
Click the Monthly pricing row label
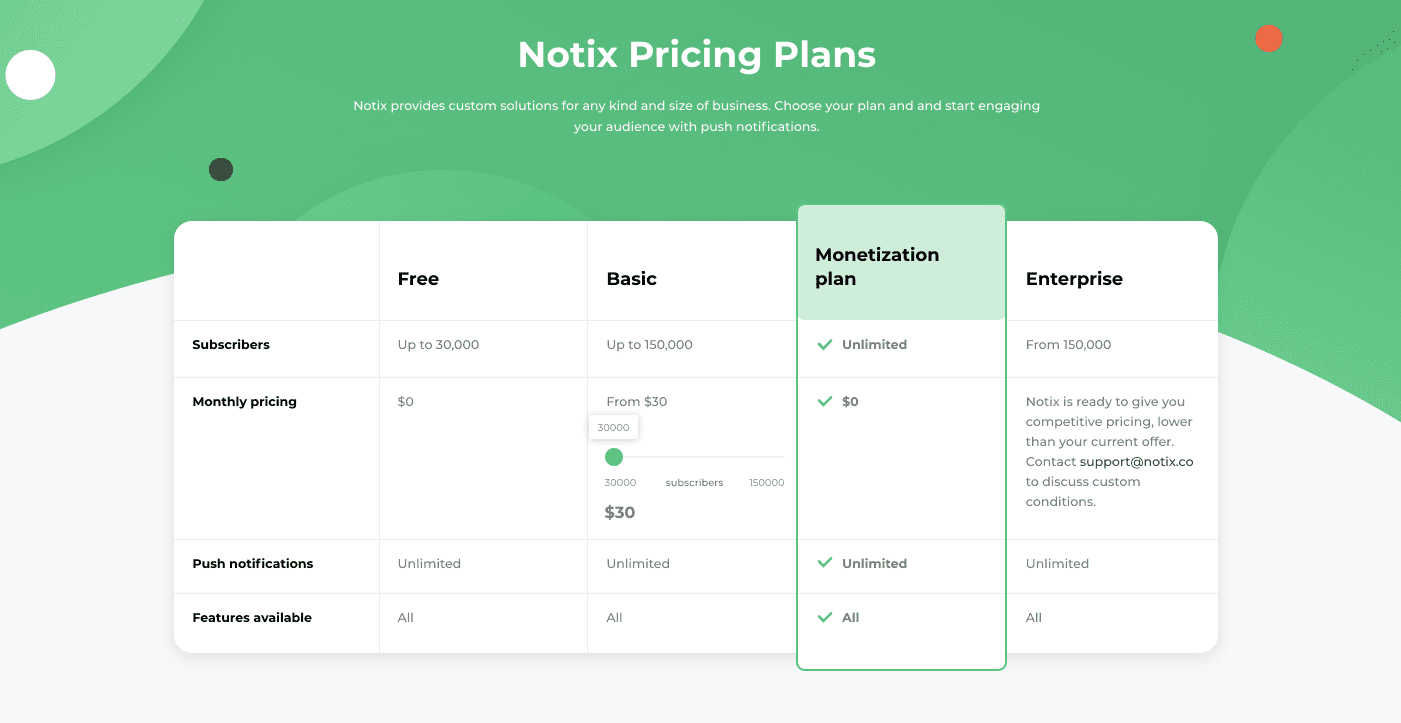coord(244,402)
